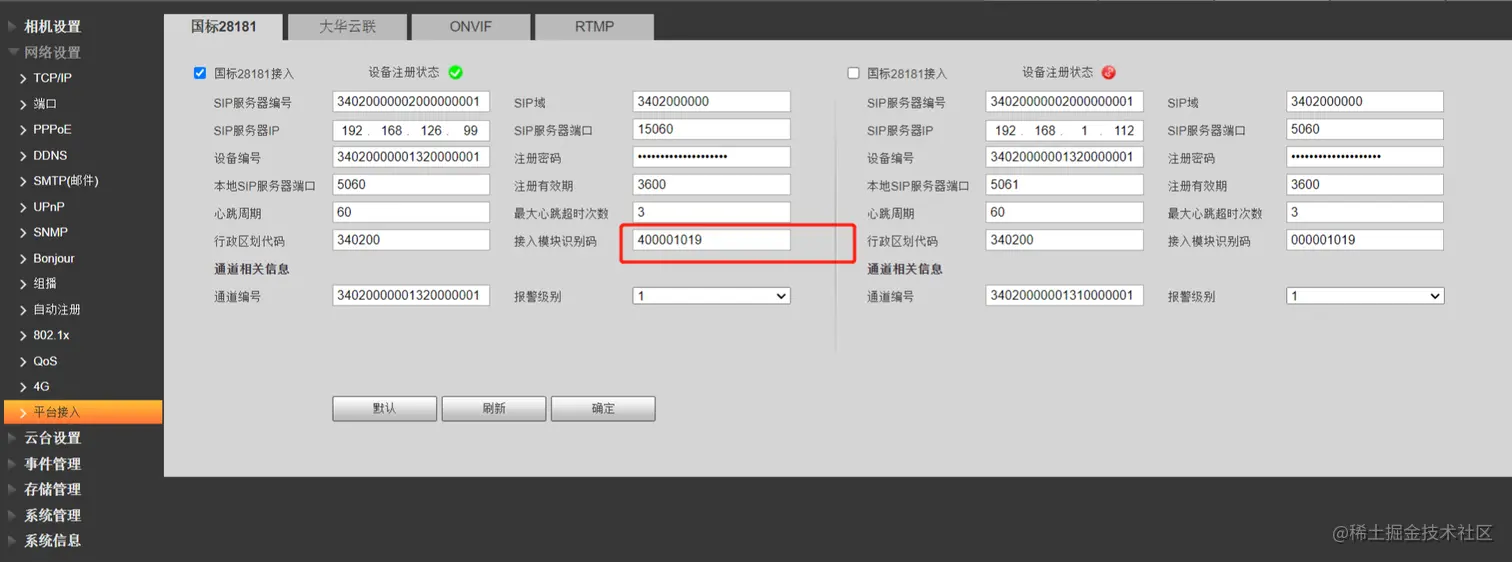Click the 接入模块识别码 field with 400001019
Screen dimensions: 1512x562
(712, 240)
